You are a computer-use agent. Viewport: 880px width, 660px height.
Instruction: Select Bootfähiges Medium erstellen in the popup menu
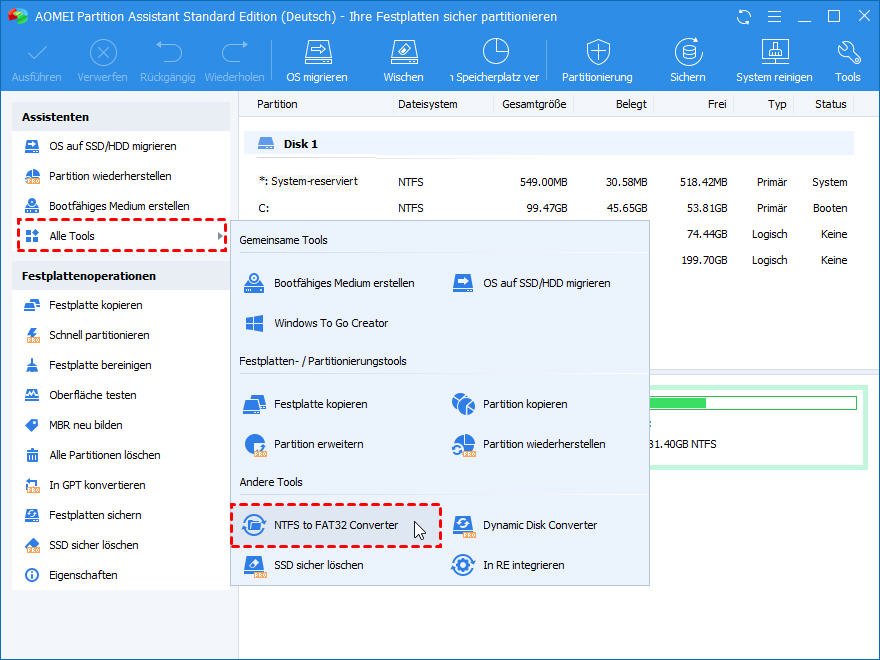[329, 283]
